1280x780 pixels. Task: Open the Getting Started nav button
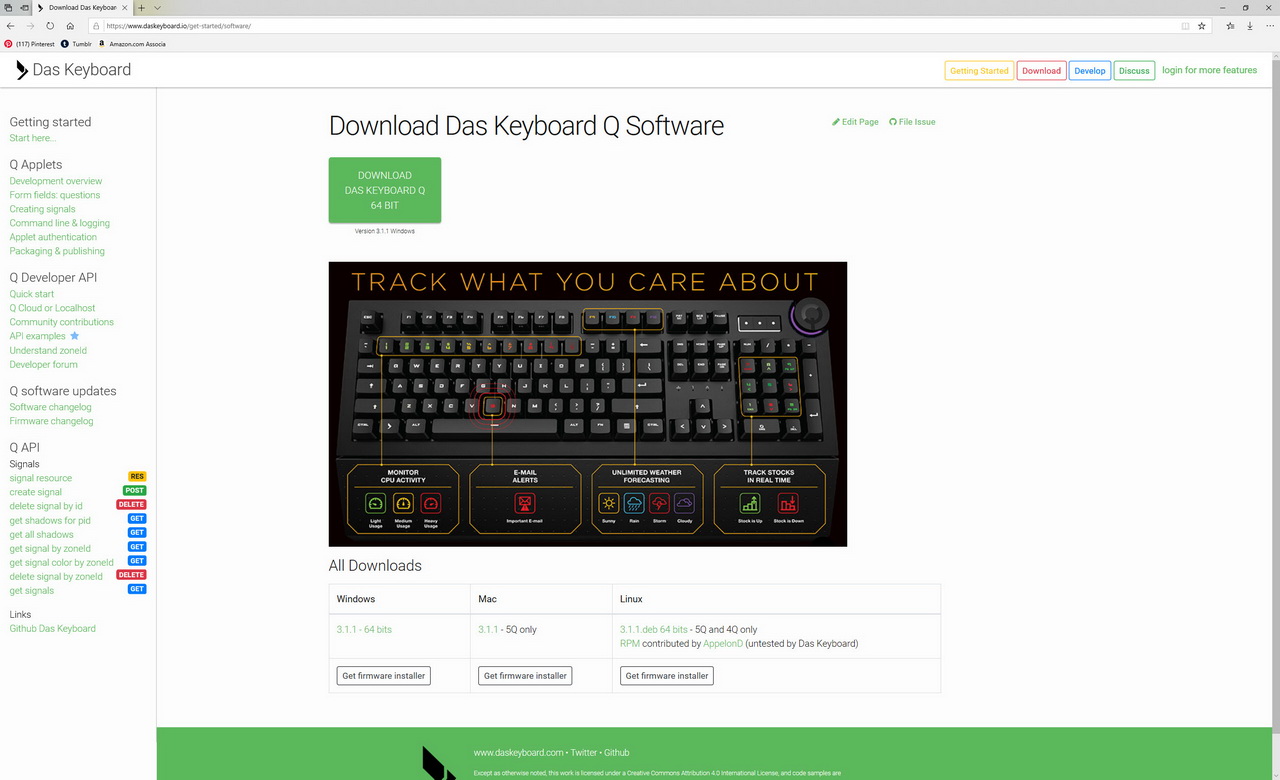click(x=979, y=71)
